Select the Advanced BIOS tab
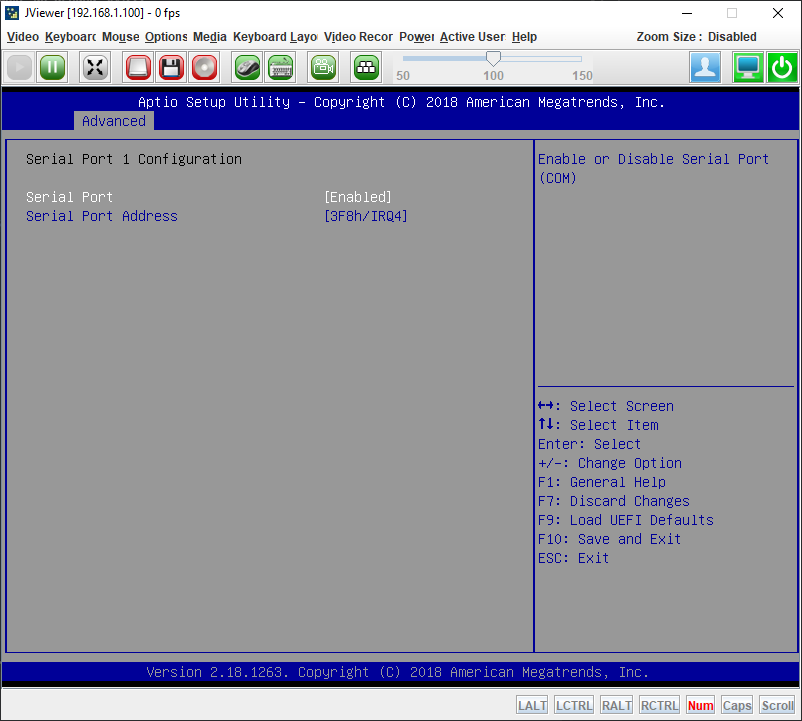Screen dimensions: 802x721 click(114, 121)
